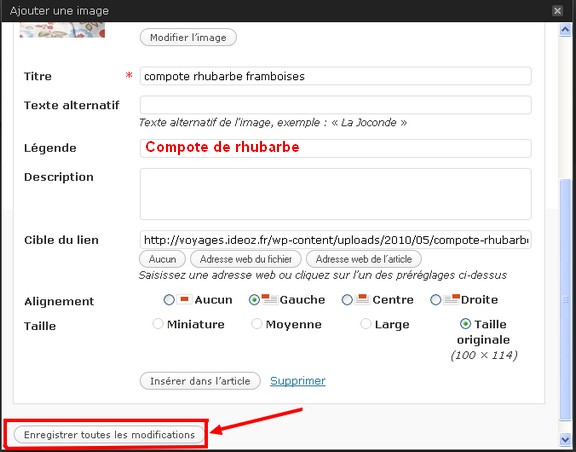Click the scrollbar down arrow
Viewport: 576px width, 452px height.
pos(565,439)
